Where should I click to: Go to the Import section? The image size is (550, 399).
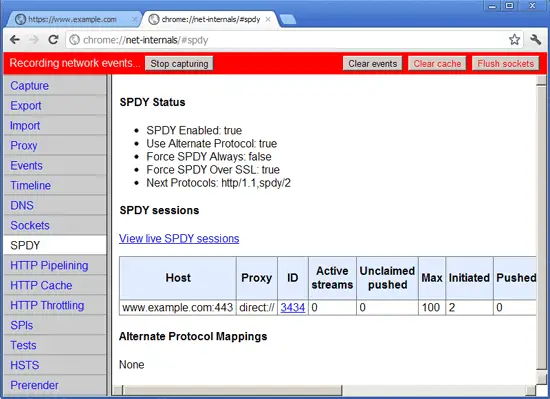(x=55, y=126)
